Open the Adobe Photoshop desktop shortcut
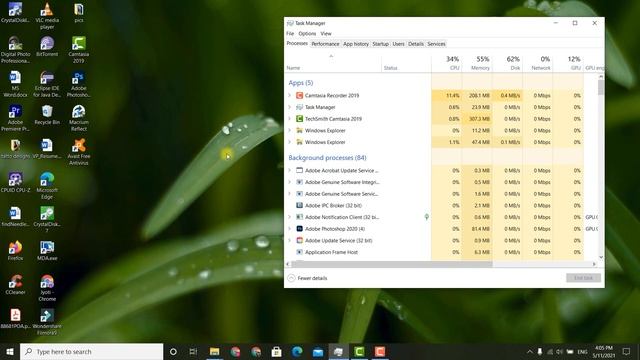This screenshot has width=640, height=360. pos(79,84)
